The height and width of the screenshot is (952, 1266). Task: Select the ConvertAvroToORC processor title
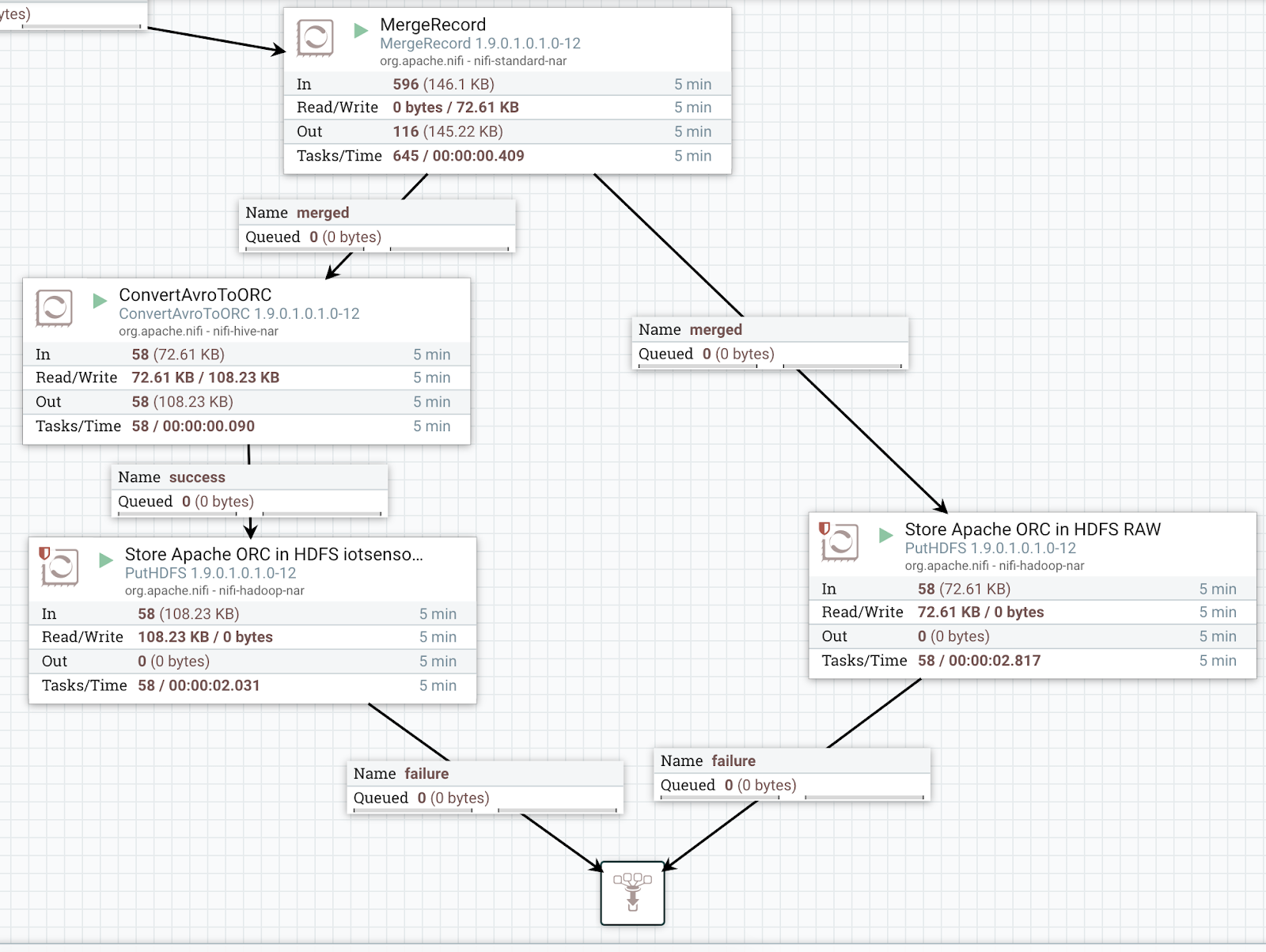pos(195,294)
